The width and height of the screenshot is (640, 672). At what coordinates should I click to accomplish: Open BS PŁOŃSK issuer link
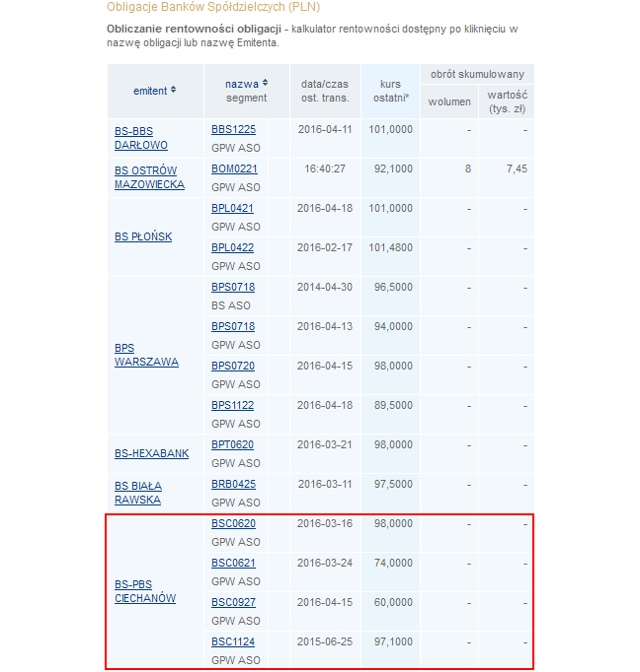tap(143, 237)
